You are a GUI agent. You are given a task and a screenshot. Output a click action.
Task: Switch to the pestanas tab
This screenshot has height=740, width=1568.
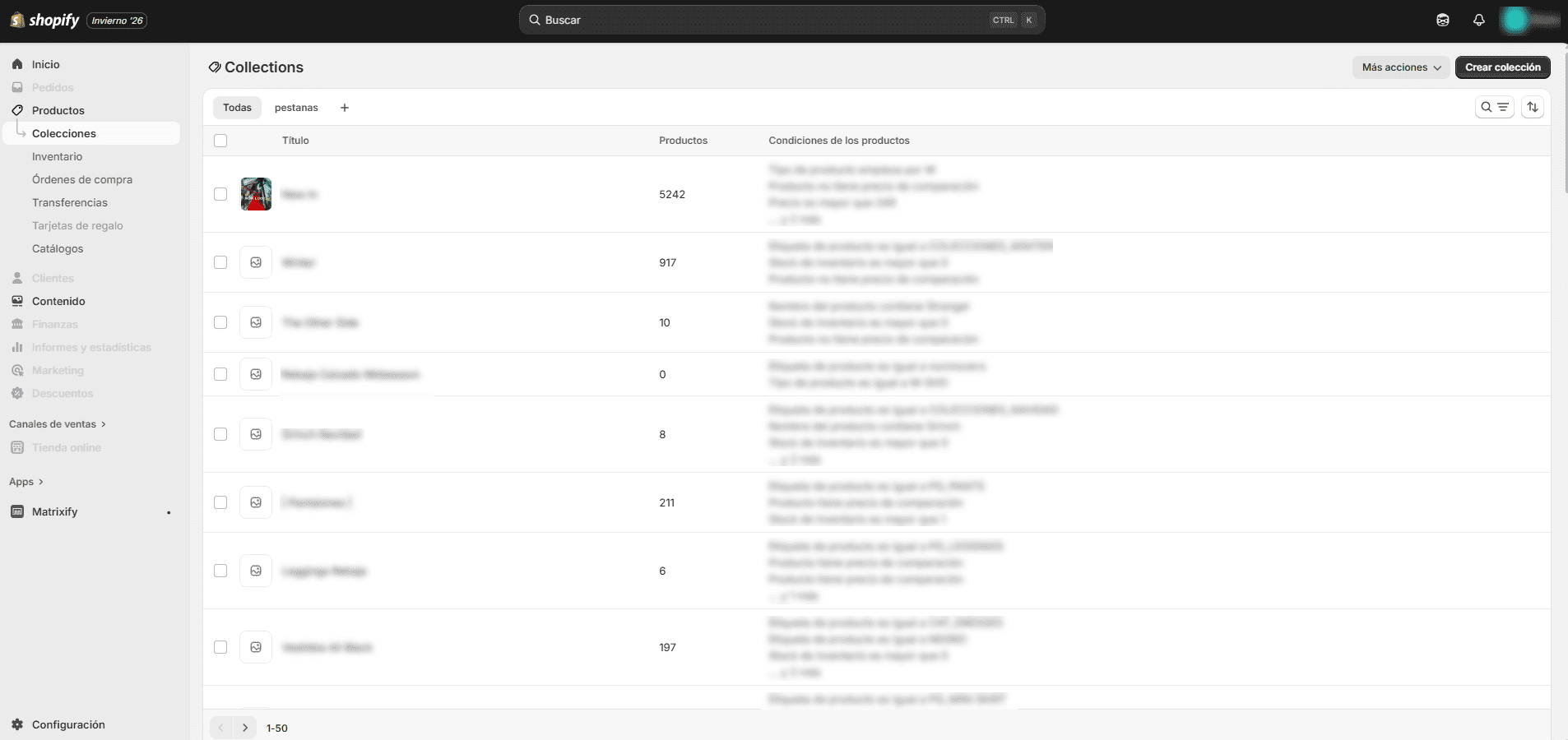click(296, 108)
